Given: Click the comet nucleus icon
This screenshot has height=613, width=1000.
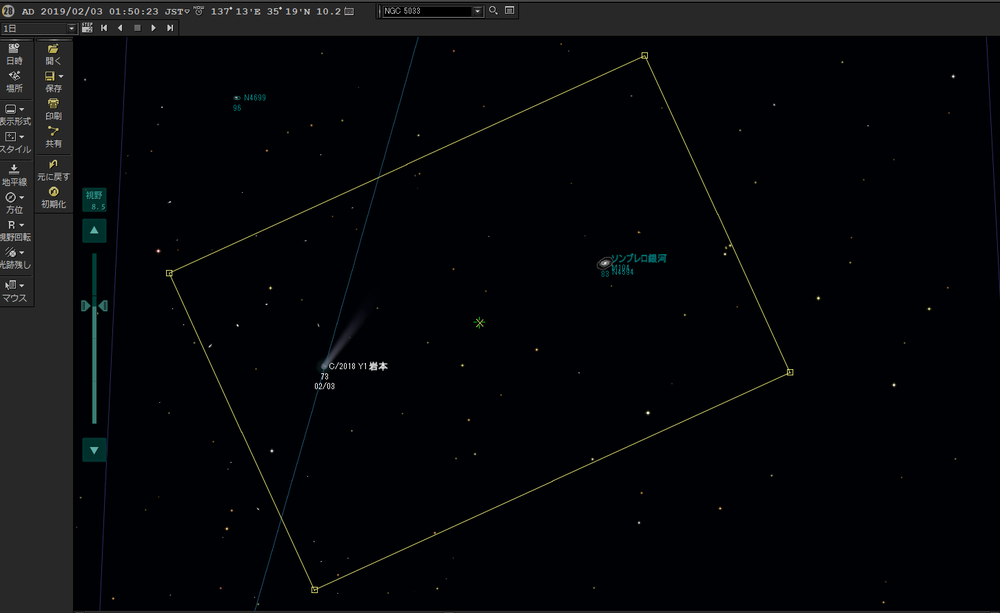Looking at the screenshot, I should click(323, 366).
